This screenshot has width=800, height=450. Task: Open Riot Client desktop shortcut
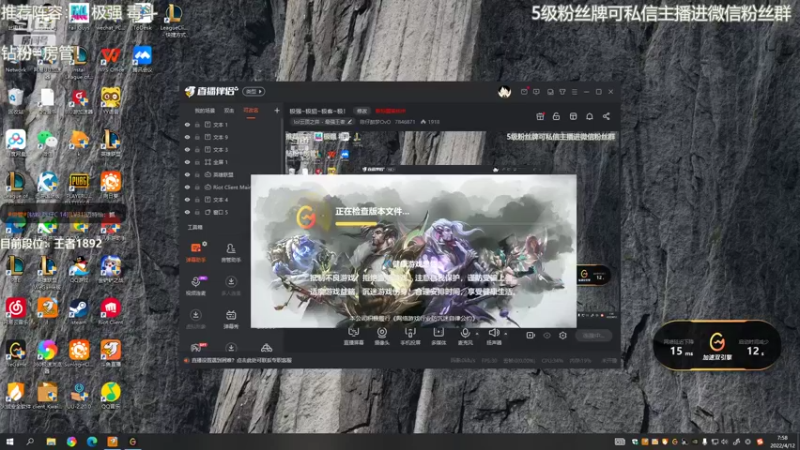(110, 311)
